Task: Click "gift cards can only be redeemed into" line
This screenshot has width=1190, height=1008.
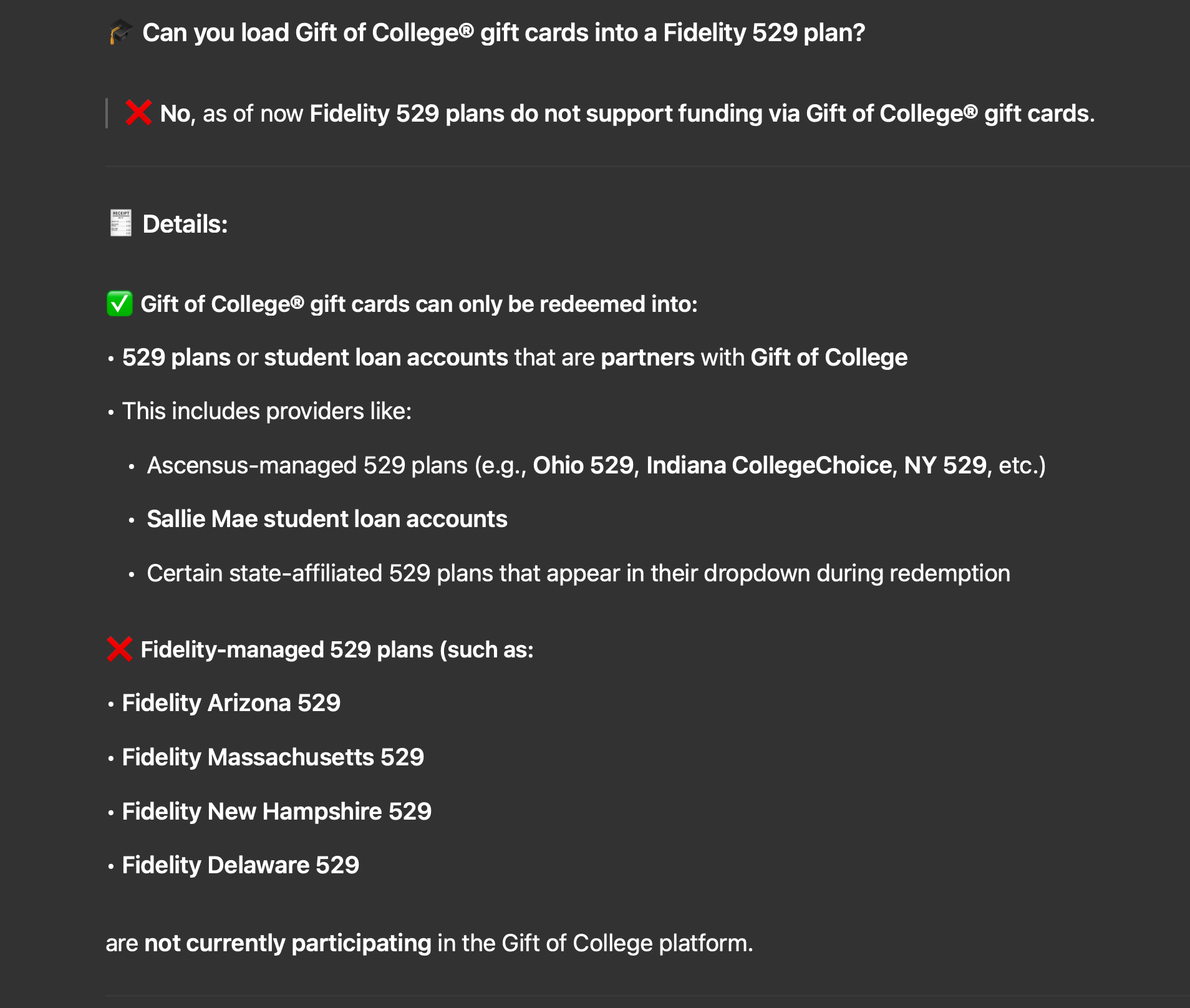Action: tap(418, 304)
